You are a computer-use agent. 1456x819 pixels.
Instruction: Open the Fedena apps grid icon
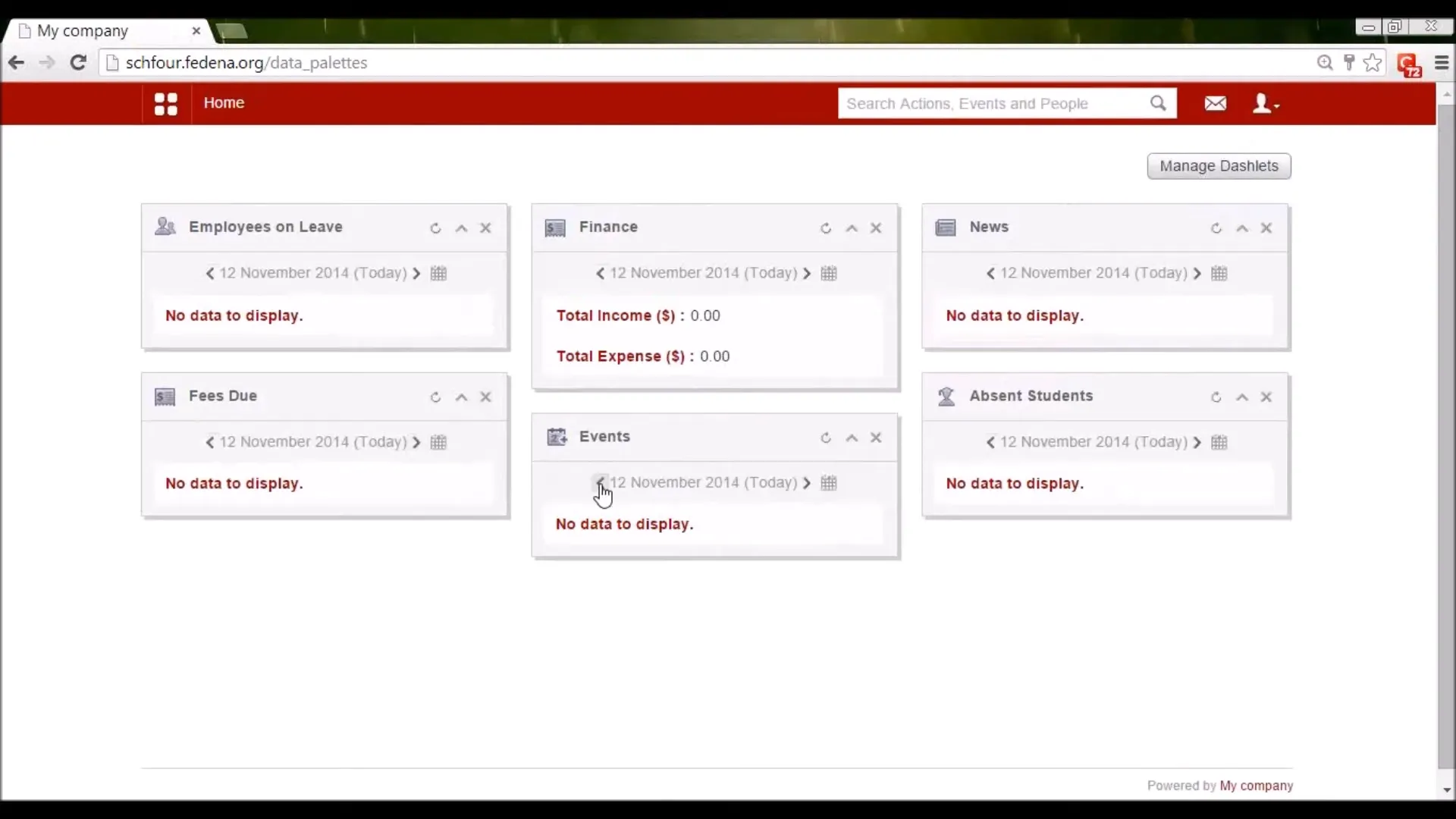click(165, 103)
